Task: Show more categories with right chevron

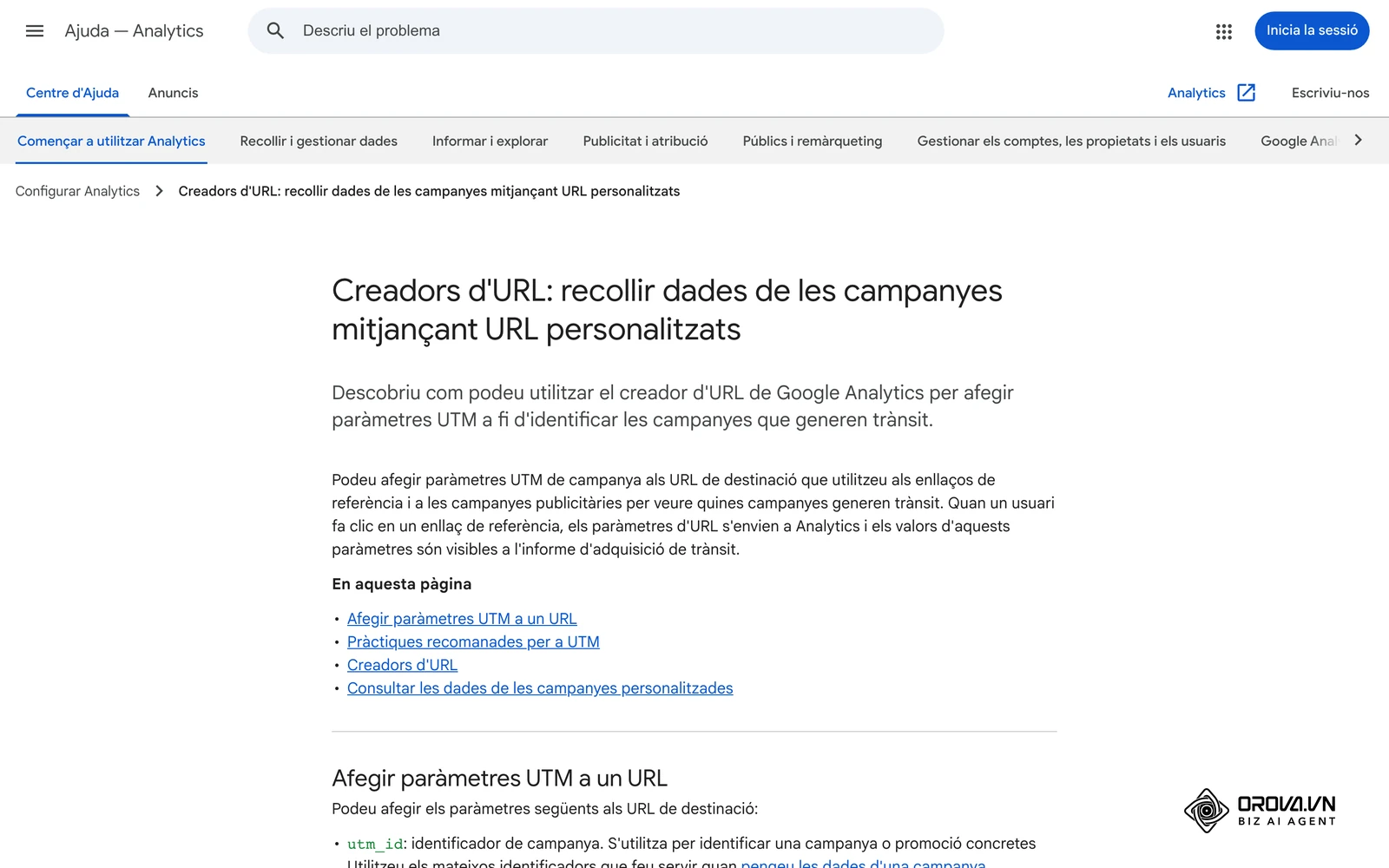Action: coord(1359,141)
